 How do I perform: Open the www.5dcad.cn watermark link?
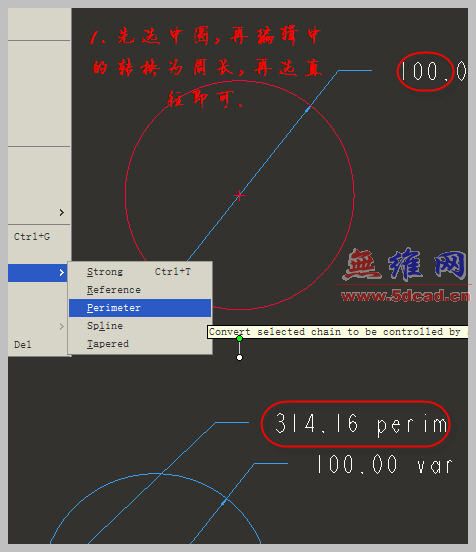[406, 296]
